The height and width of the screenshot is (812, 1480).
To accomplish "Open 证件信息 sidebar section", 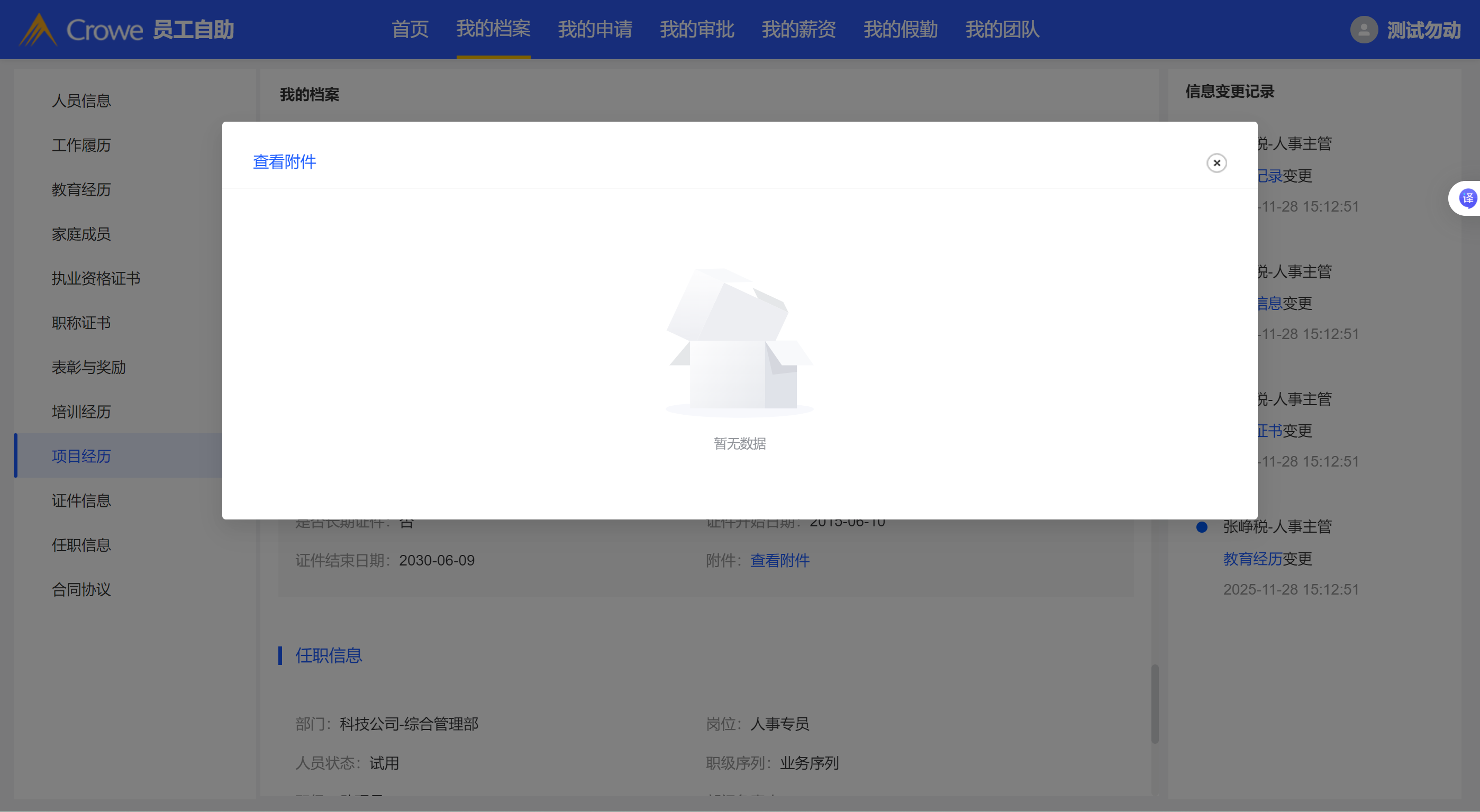I will [x=81, y=501].
